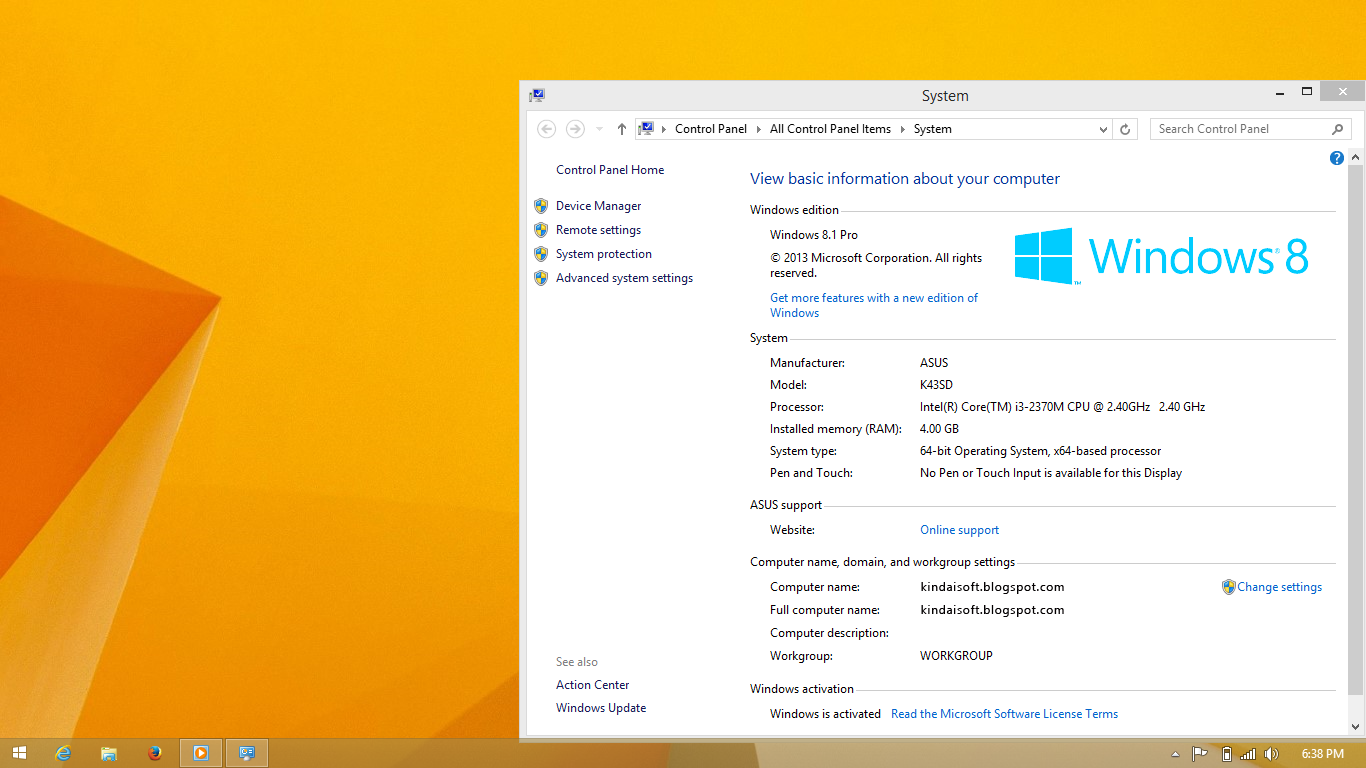The image size is (1366, 768).
Task: Click shield icon beside Device Manager
Action: click(541, 206)
